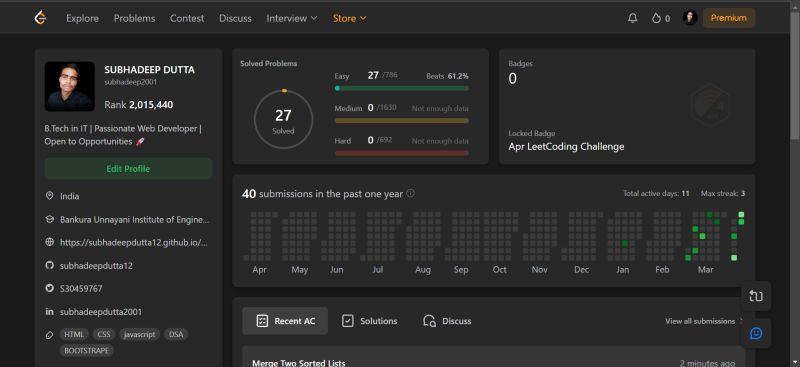Click the globe website icon
This screenshot has width=800, height=367.
[49, 242]
